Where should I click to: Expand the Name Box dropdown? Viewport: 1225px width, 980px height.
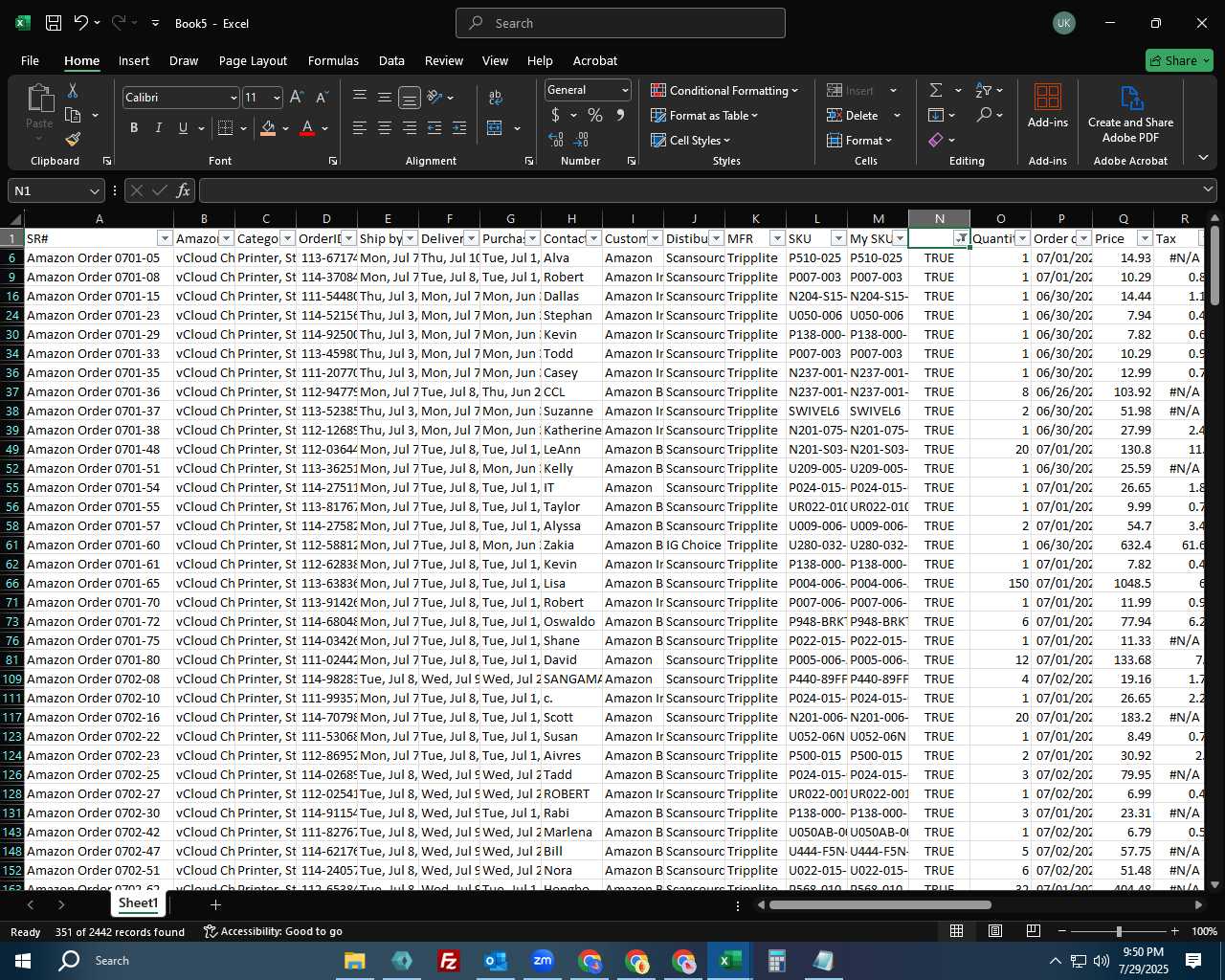[94, 190]
